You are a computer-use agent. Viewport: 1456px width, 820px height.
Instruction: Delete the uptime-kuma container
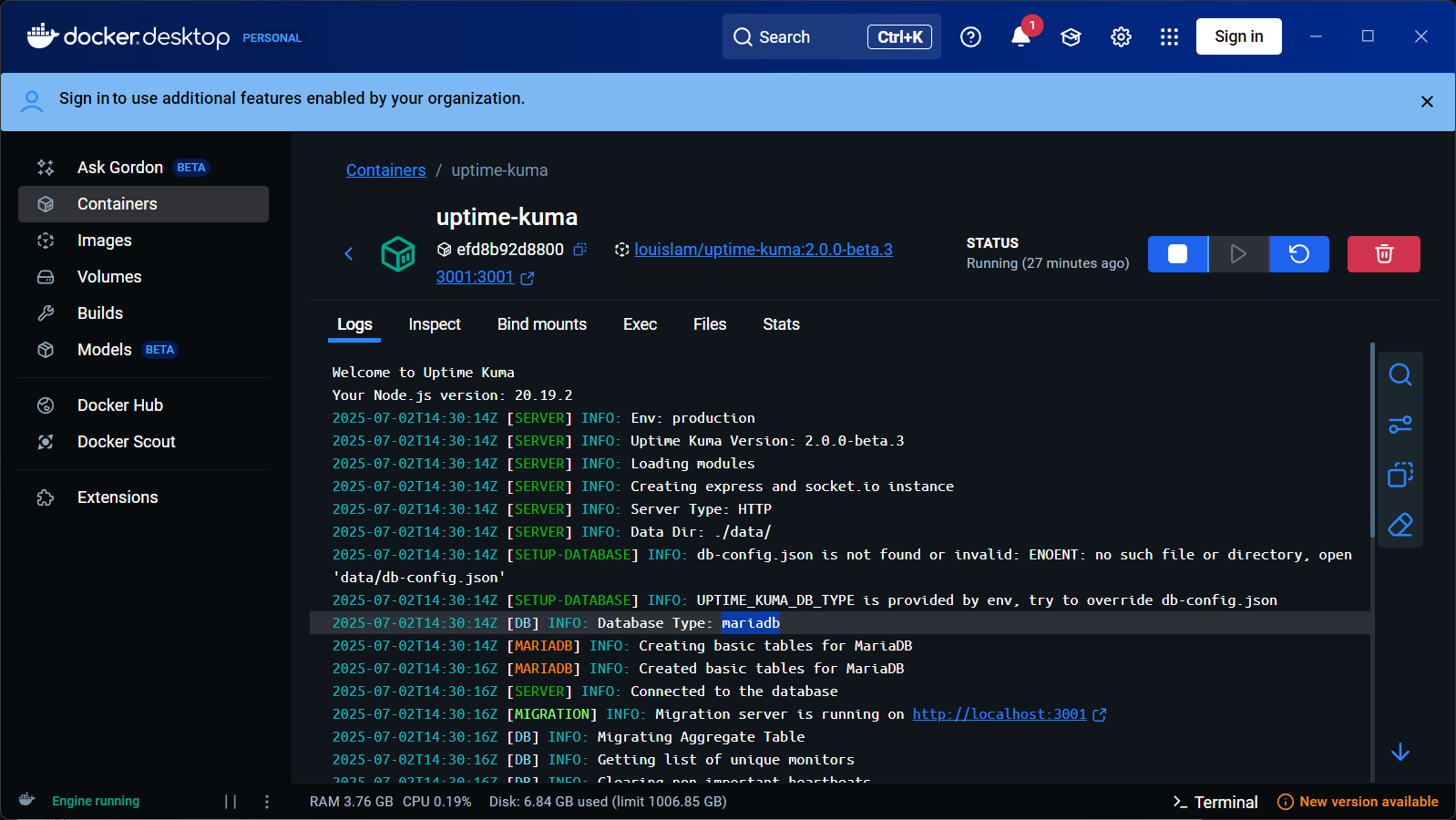point(1383,254)
